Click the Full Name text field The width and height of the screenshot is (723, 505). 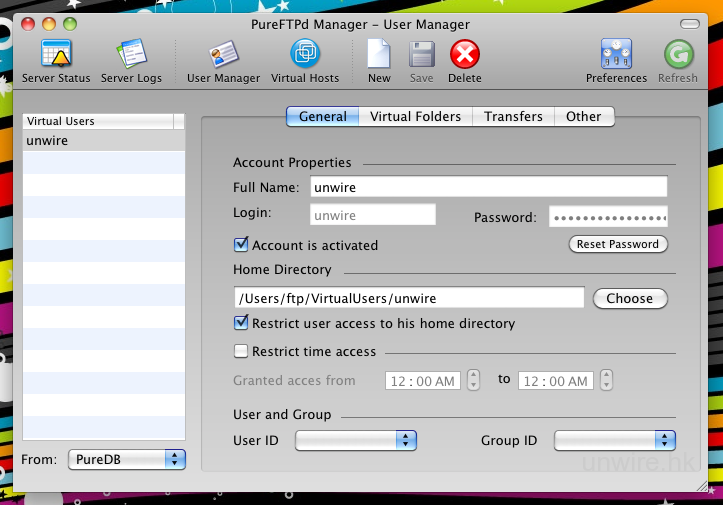pyautogui.click(x=487, y=187)
